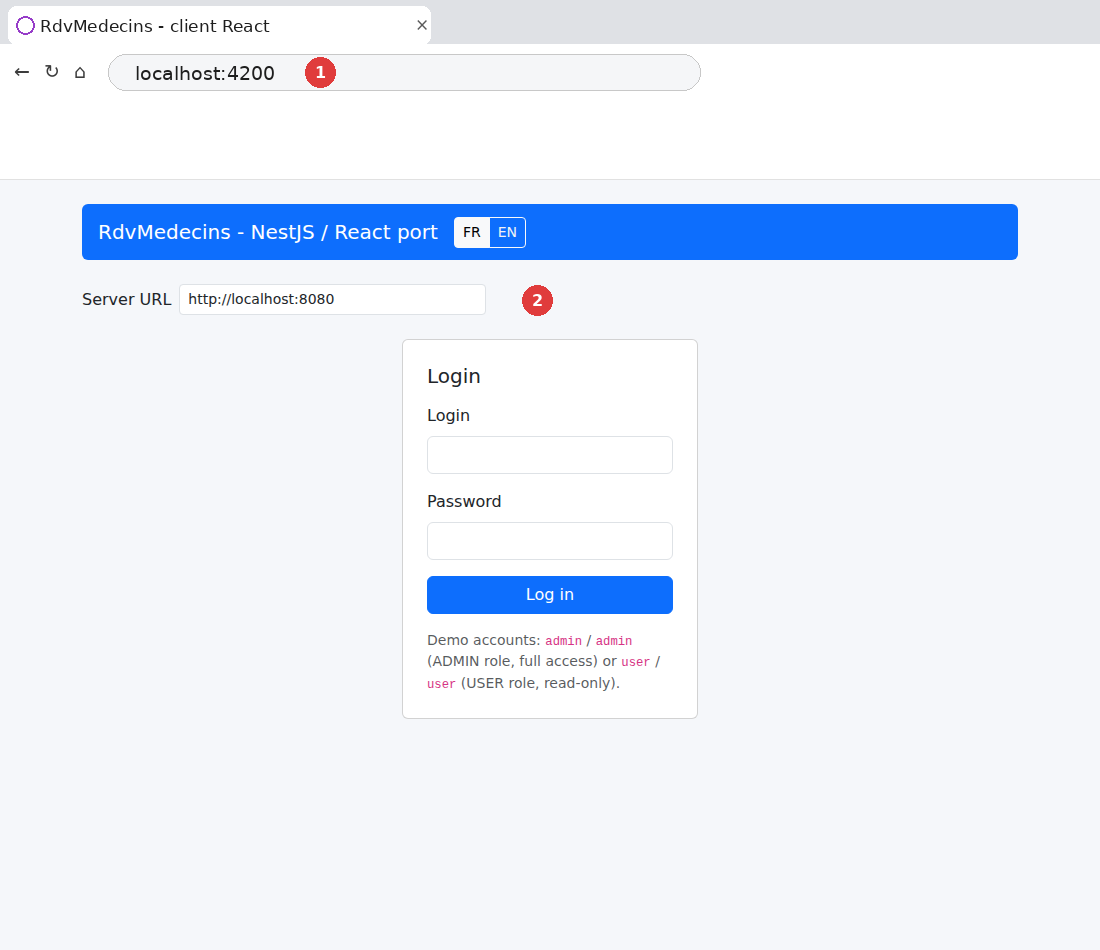The image size is (1100, 950).
Task: Focus the localhost:4200 address bar
Action: [x=404, y=72]
